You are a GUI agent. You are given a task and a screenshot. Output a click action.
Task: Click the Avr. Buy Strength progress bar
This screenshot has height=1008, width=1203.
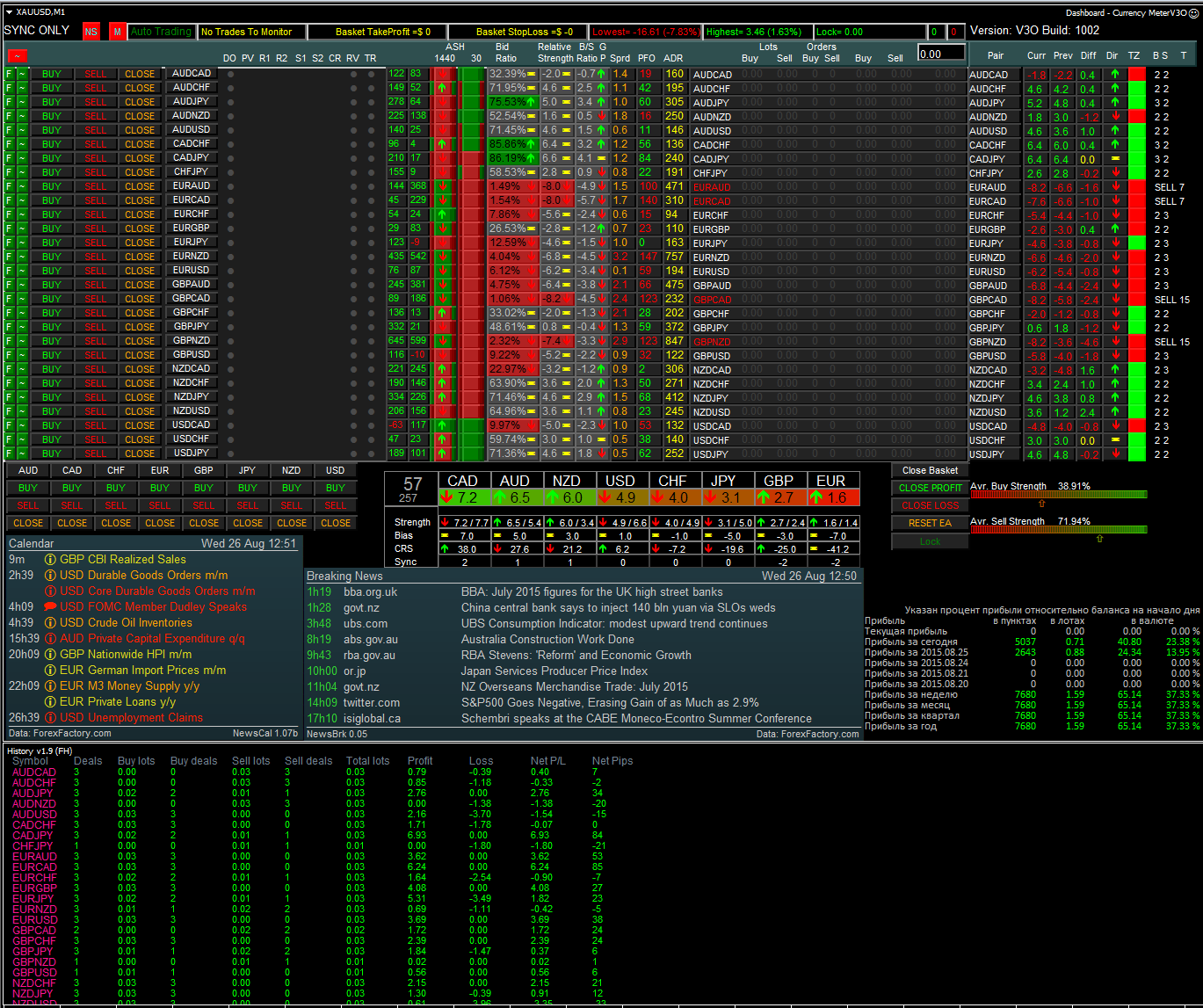tap(1059, 495)
